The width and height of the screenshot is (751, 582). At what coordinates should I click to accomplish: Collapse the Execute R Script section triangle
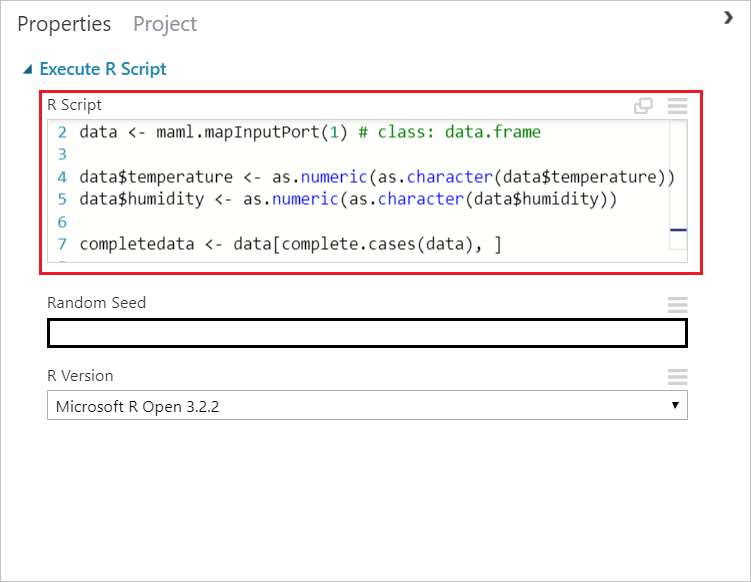pos(26,70)
